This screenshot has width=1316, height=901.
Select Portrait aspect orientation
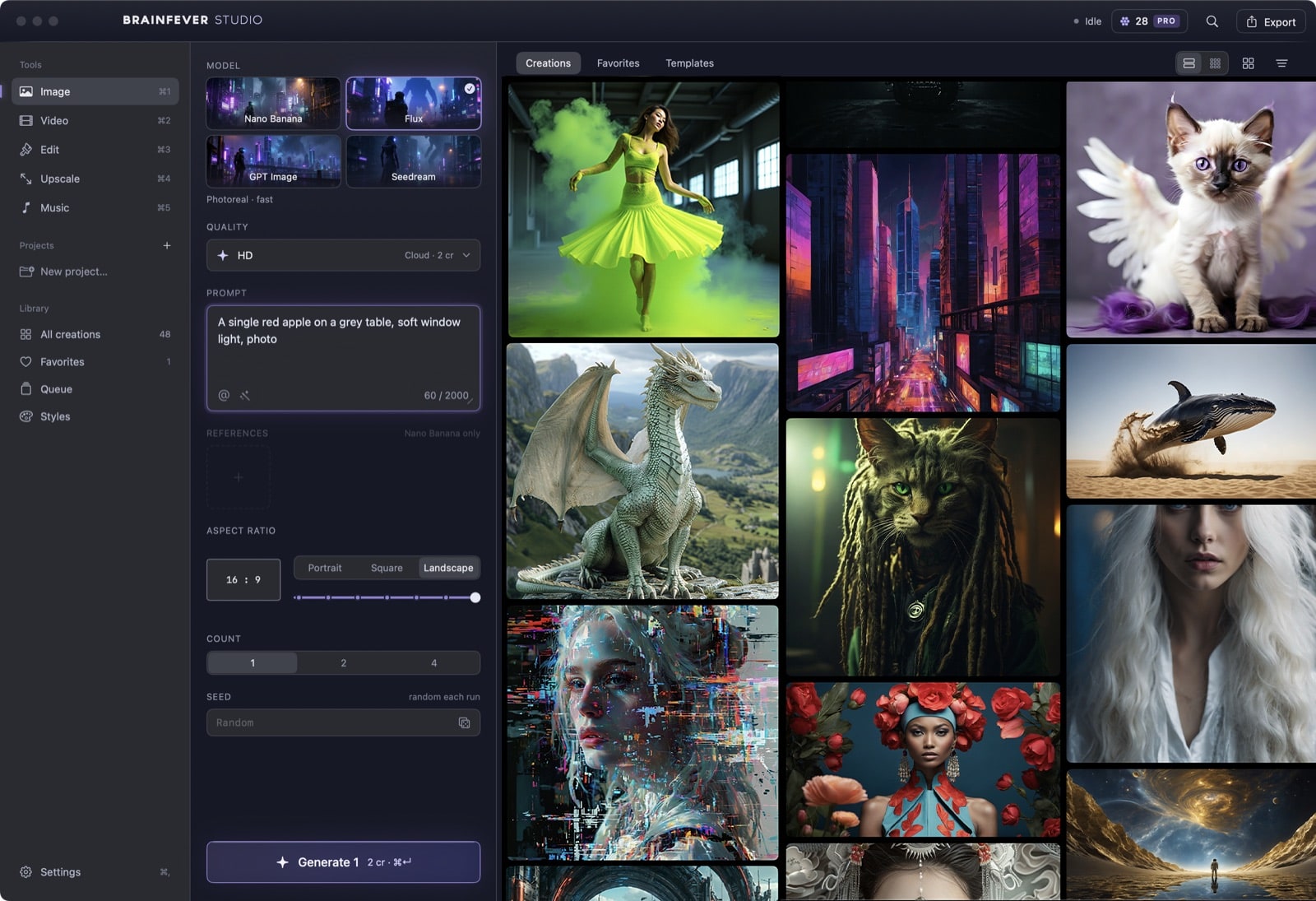(325, 568)
